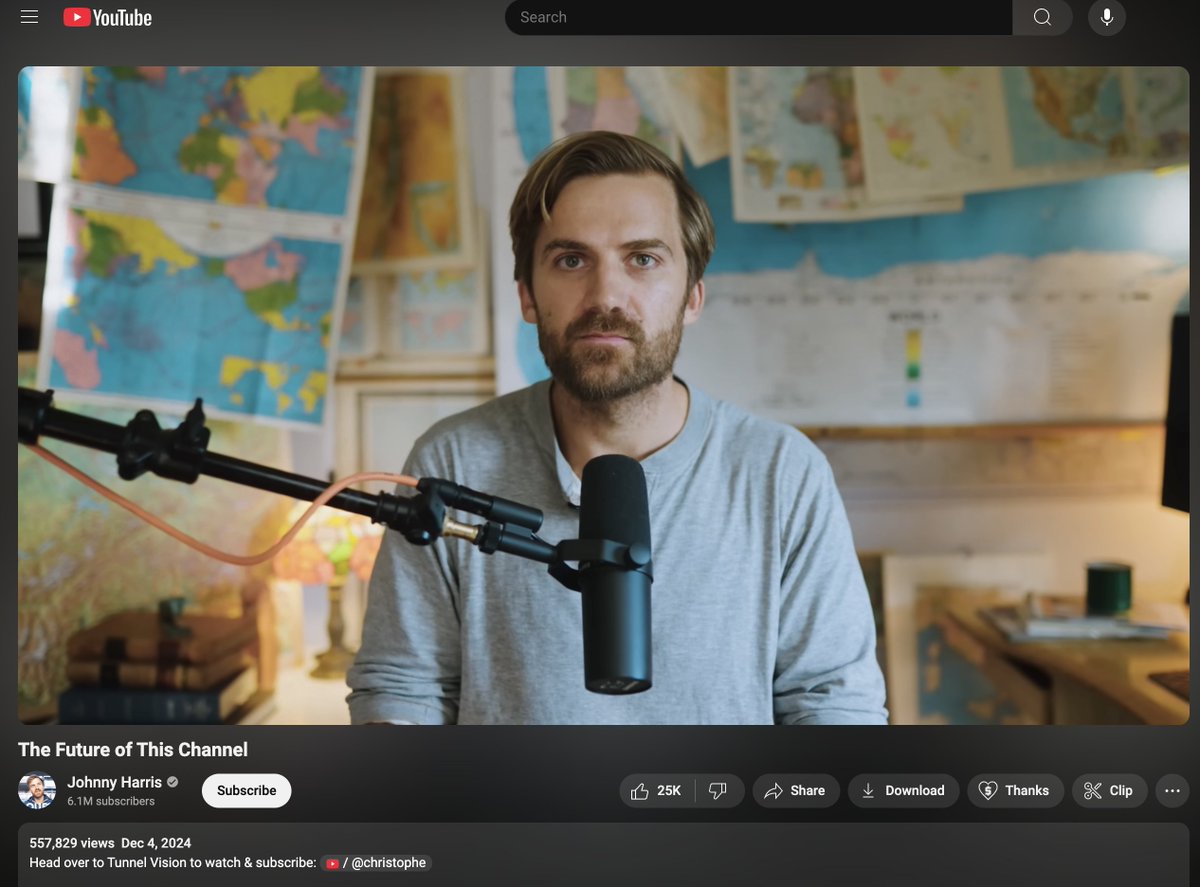The height and width of the screenshot is (887, 1200).
Task: Open the Johnny Harris channel name link
Action: 114,782
